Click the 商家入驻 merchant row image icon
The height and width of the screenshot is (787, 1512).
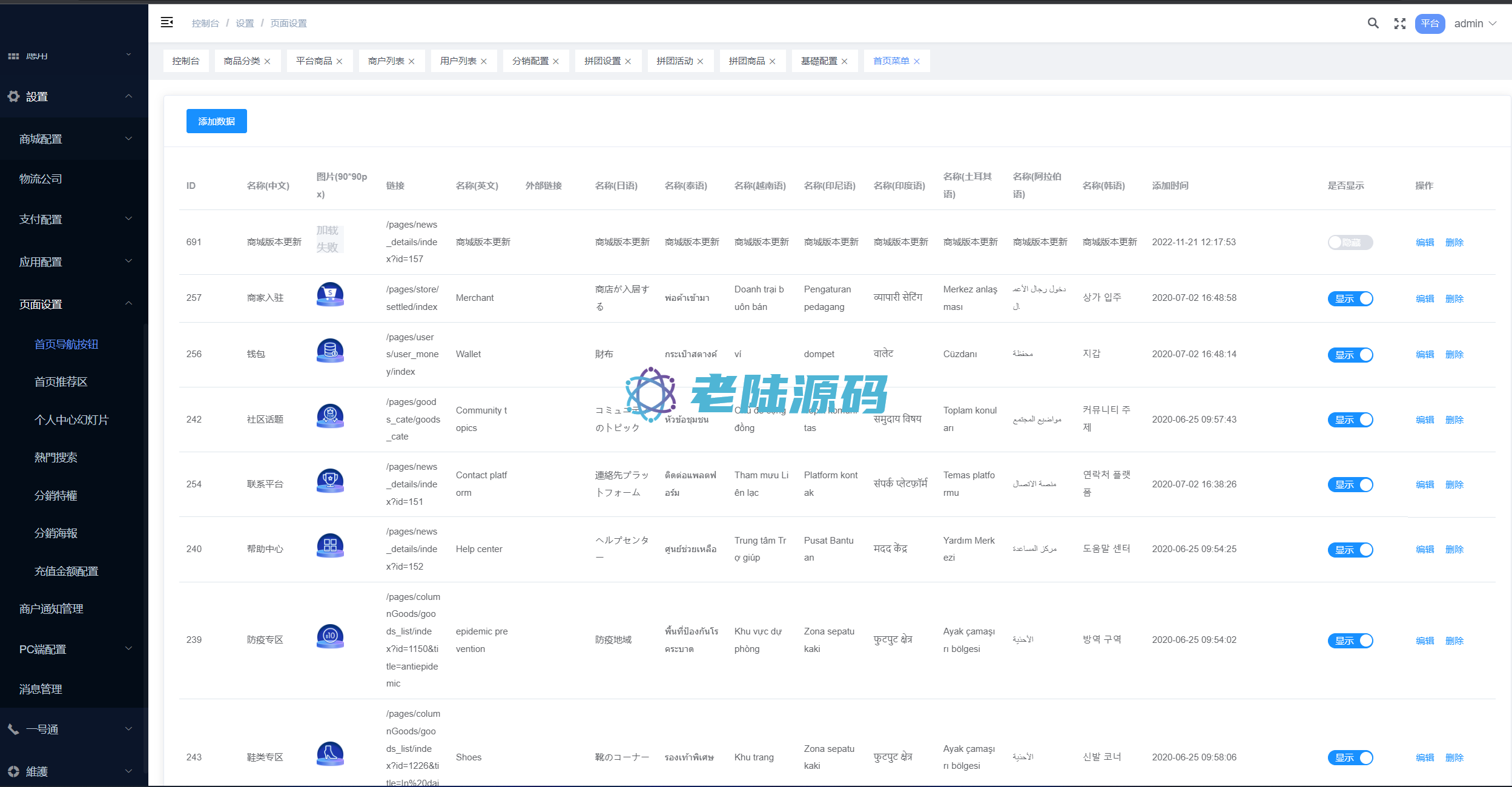pyautogui.click(x=330, y=294)
